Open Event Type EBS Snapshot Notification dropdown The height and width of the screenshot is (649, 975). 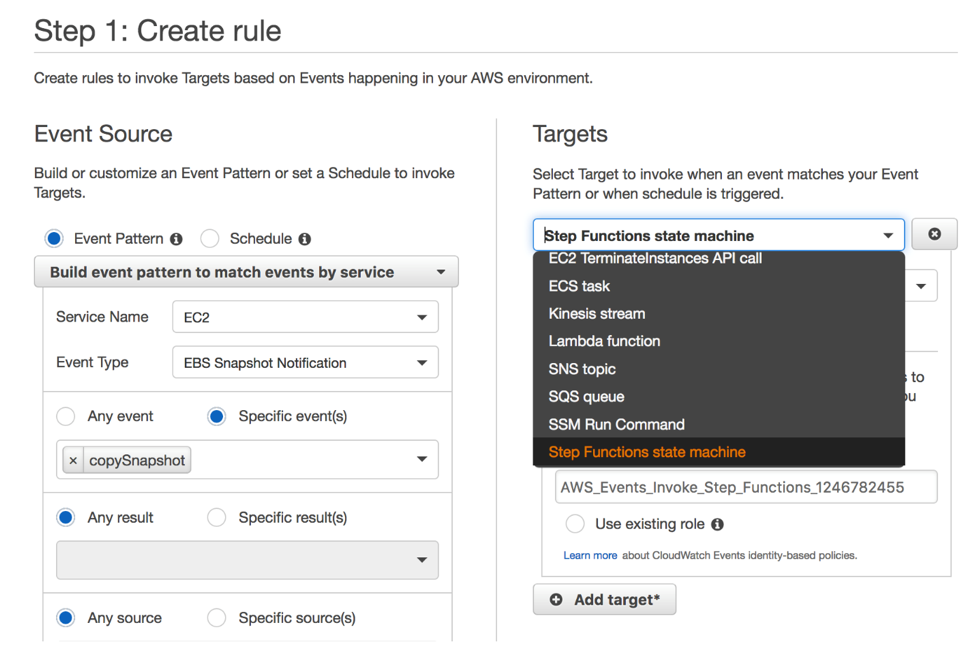[x=305, y=363]
